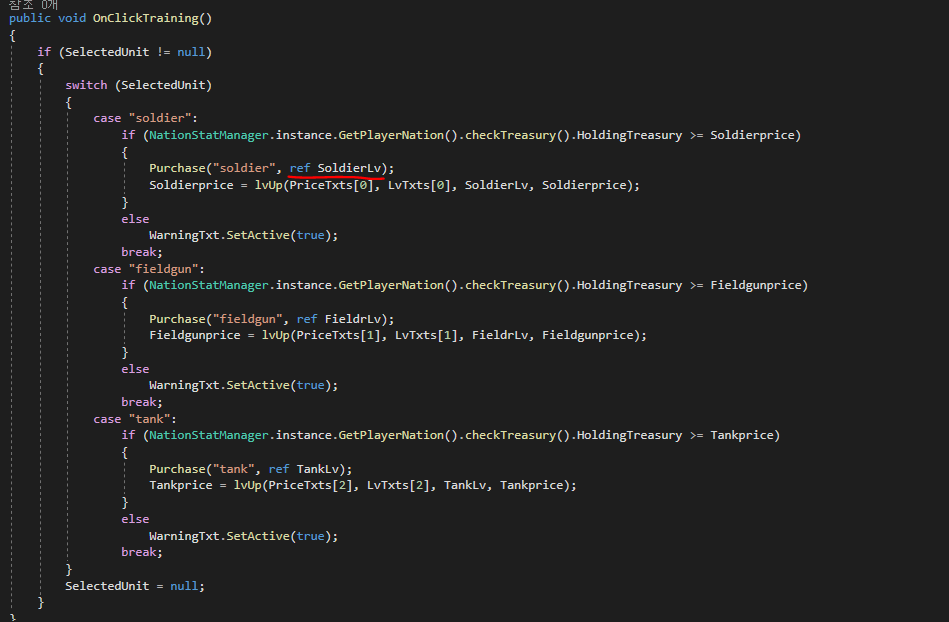This screenshot has height=622, width=949.
Task: Click PriceTxts[2] in the lvUp call
Action: (x=310, y=485)
